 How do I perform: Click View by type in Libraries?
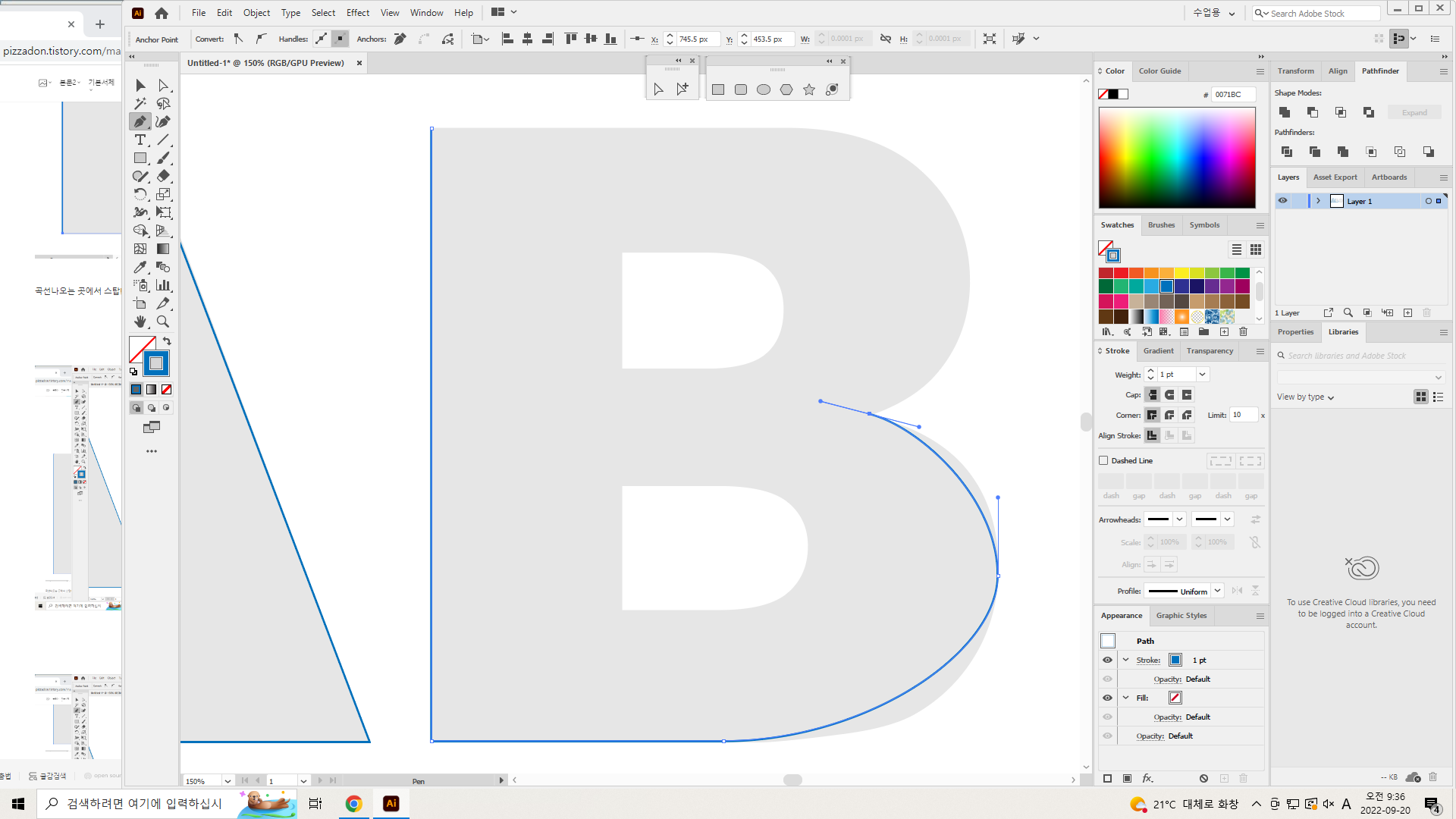[x=1304, y=397]
